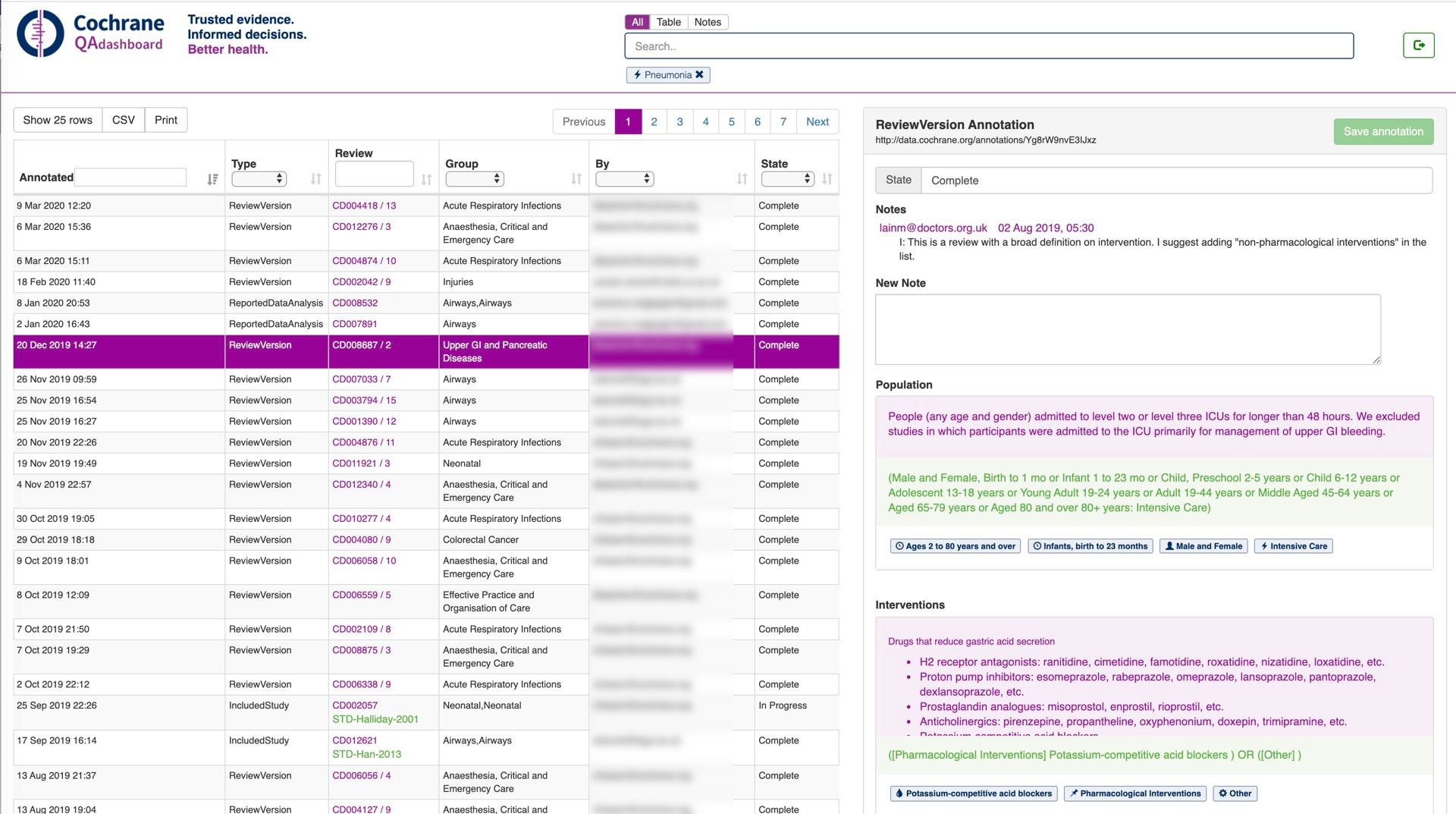Click the Ages 2 to 80 years tag
1456x814 pixels.
click(955, 545)
